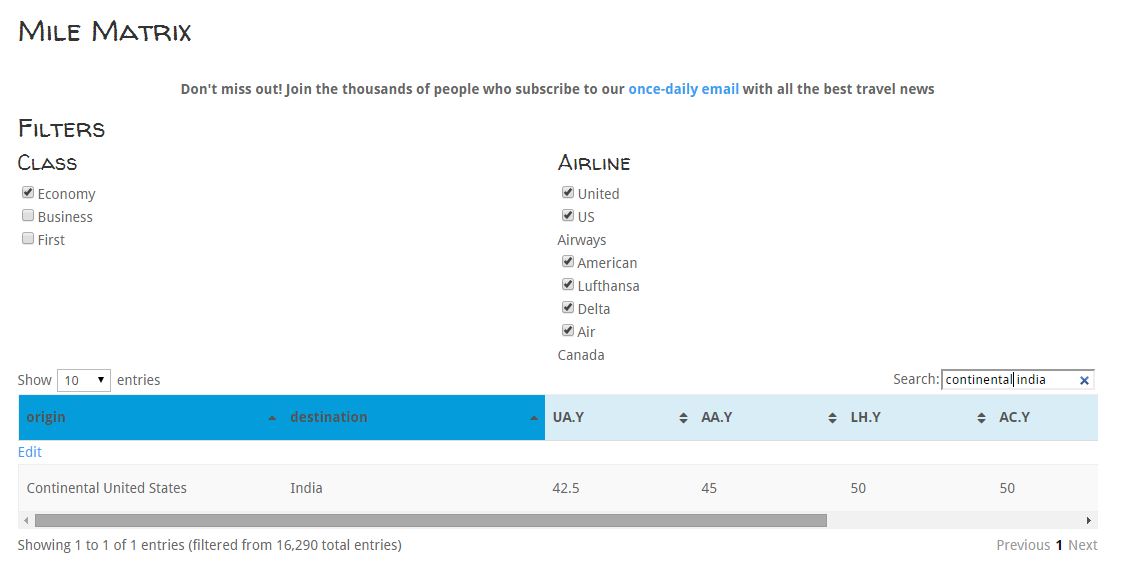1122x568 pixels.
Task: Click the LH.Y column sort arrows
Action: click(x=981, y=418)
